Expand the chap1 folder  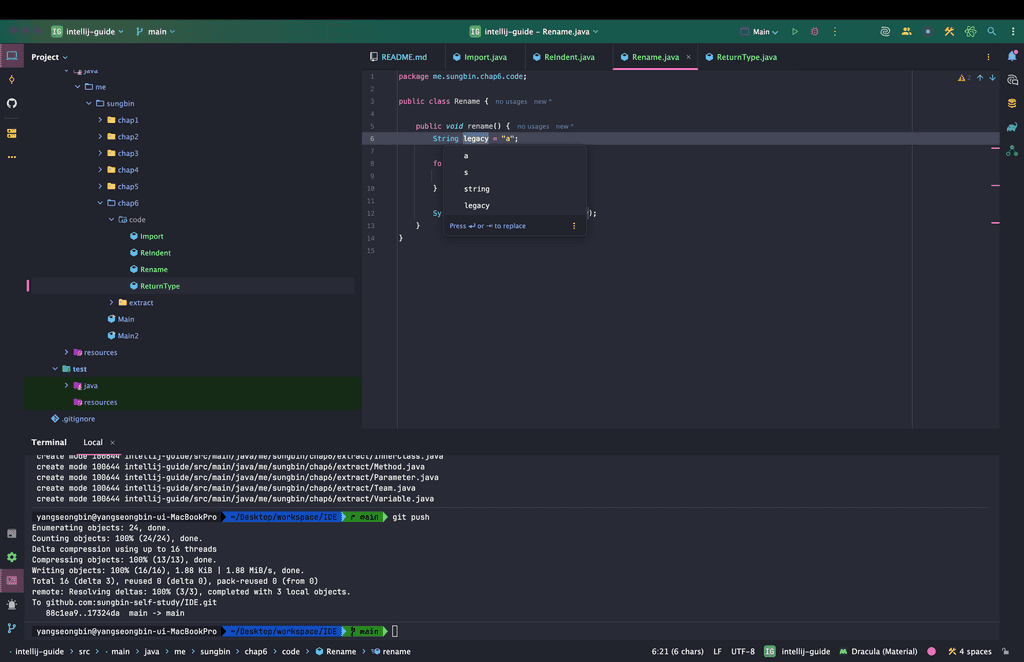coord(101,120)
